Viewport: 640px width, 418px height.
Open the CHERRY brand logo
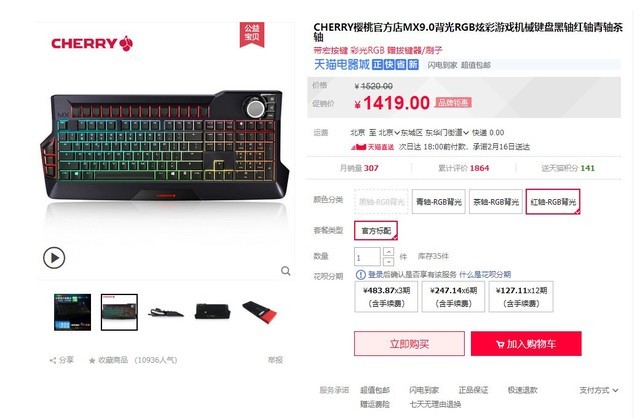92,43
